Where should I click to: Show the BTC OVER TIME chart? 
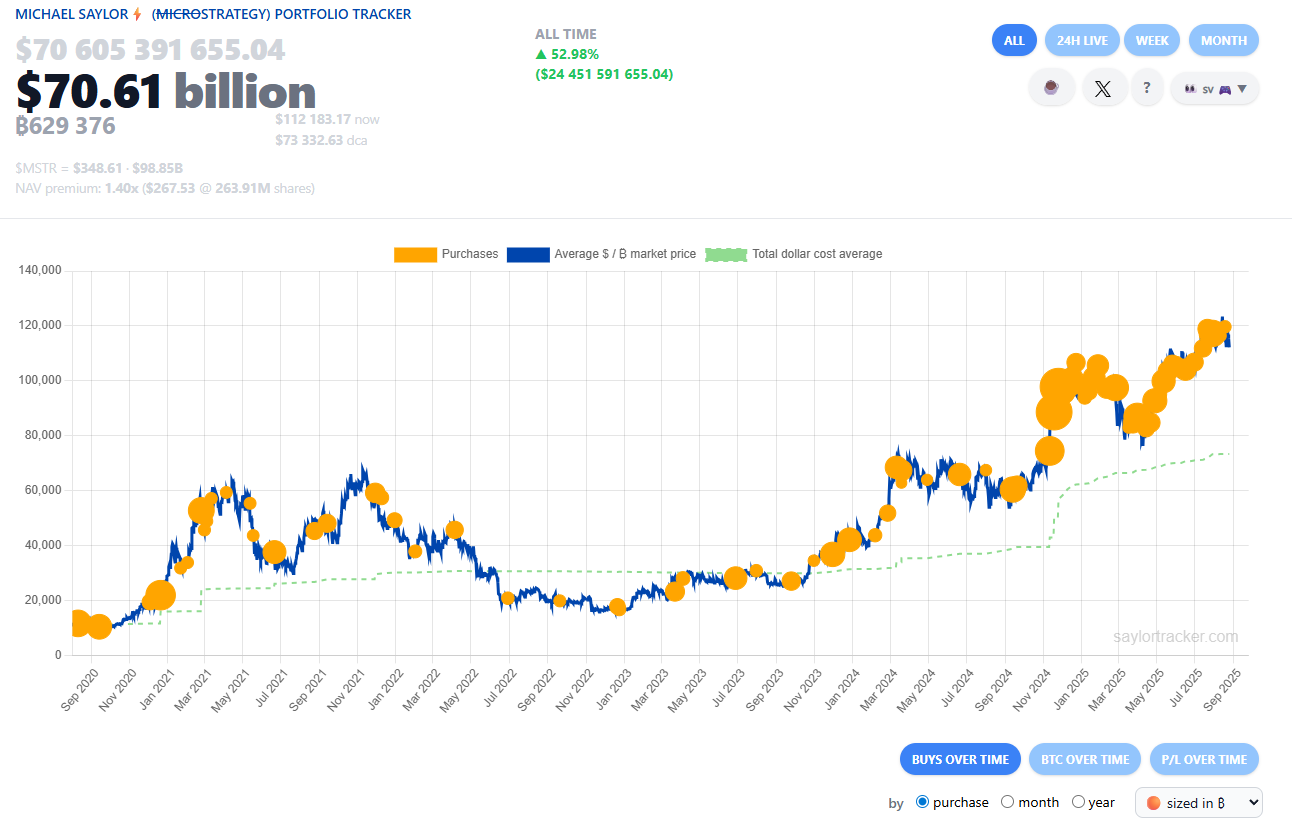(x=1085, y=759)
